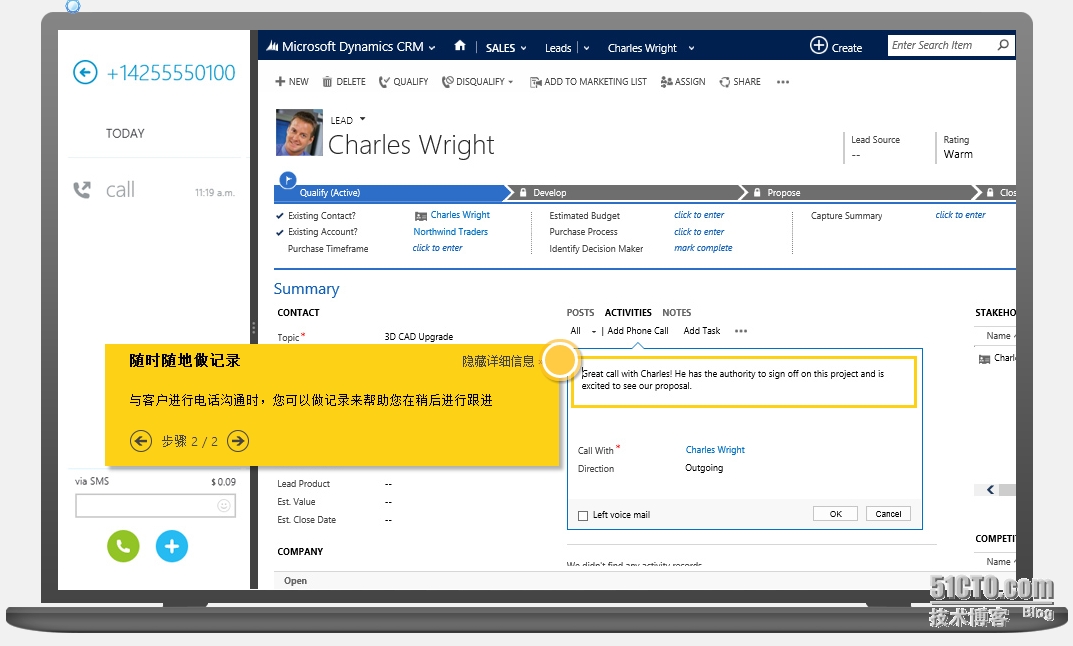
Task: Click to enter Purchase Timeframe
Action: point(437,248)
